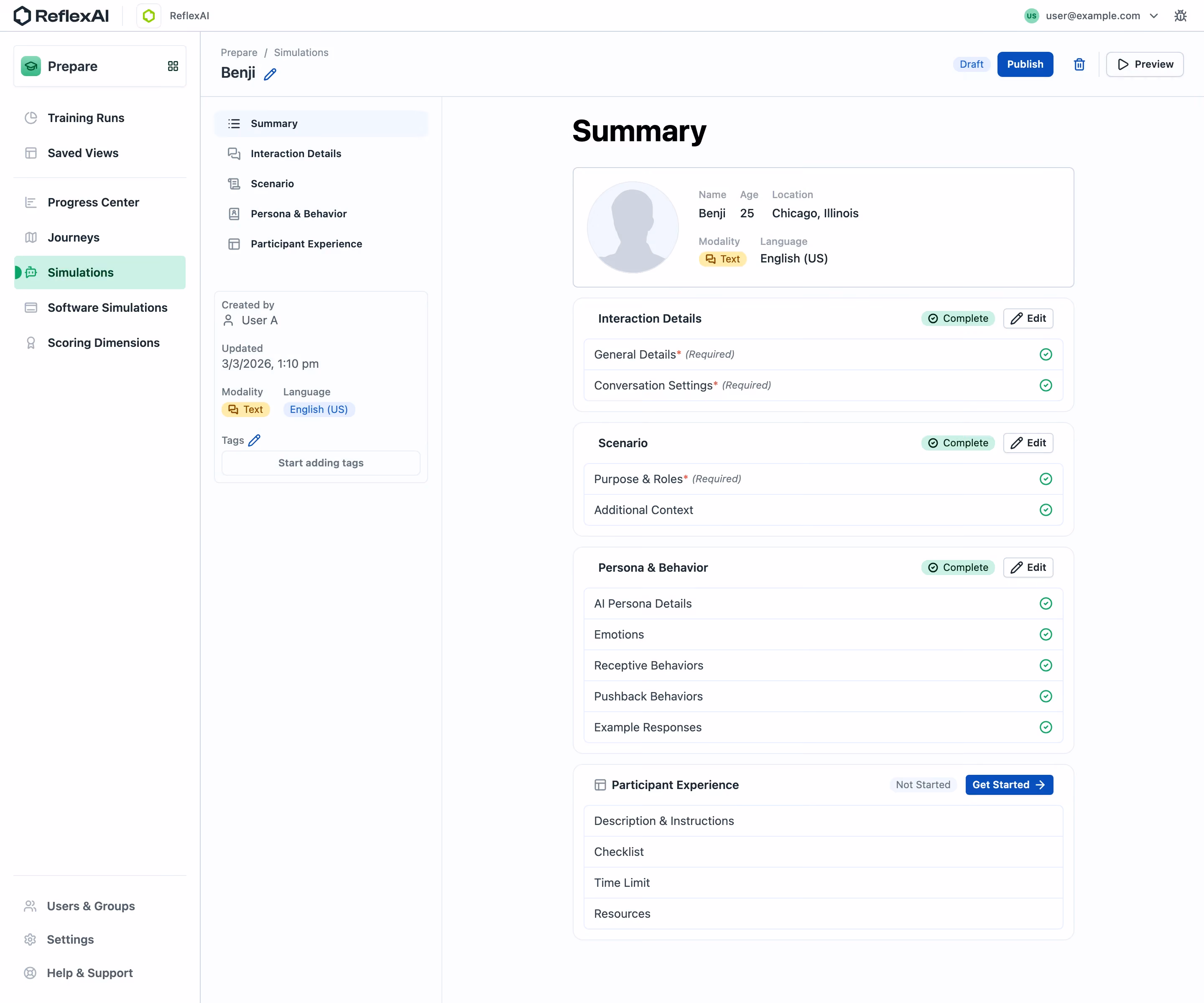Open the user@example.com account dropdown
This screenshot has width=1204, height=1003.
point(1092,15)
